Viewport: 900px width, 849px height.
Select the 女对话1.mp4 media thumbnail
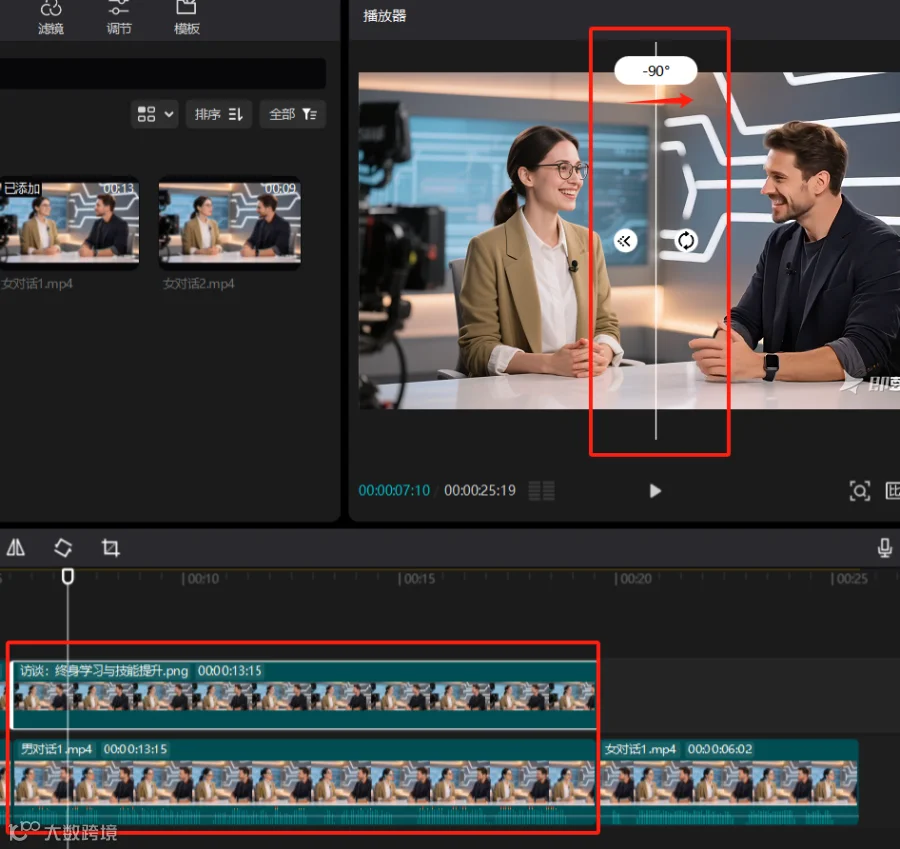tap(69, 223)
